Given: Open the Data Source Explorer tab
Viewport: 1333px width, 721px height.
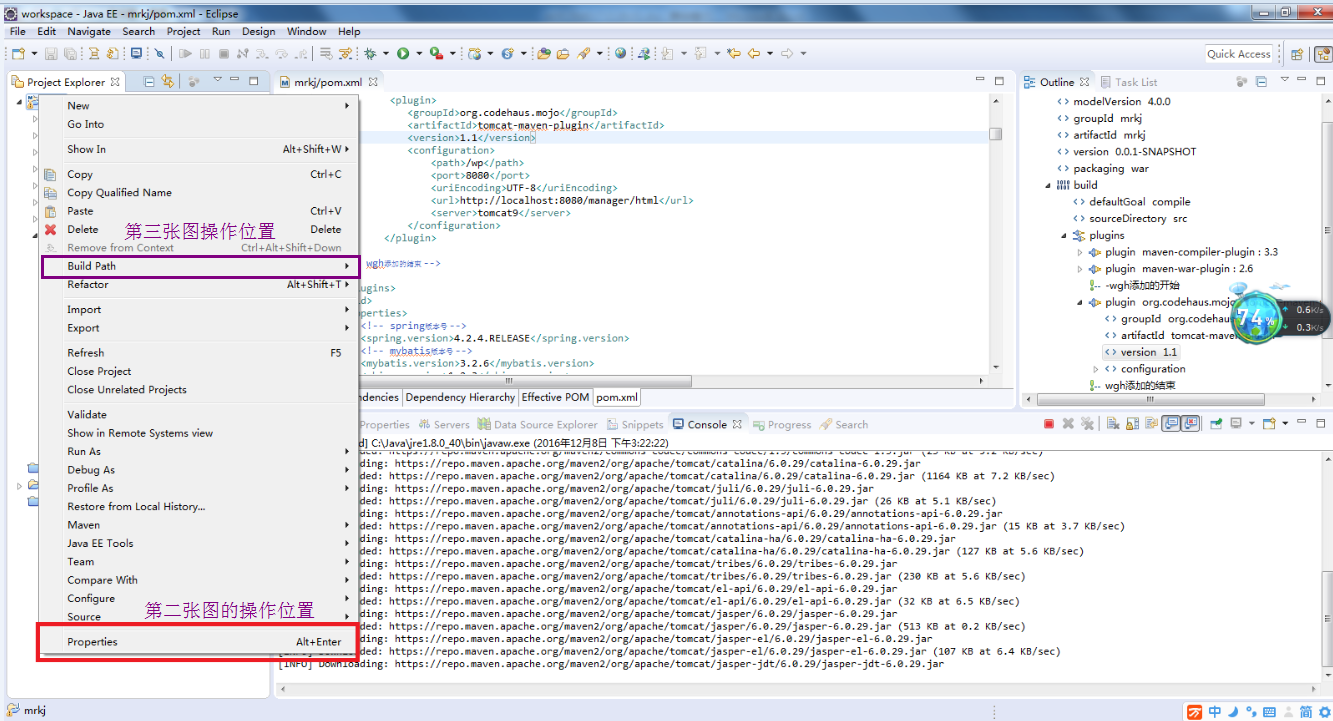Looking at the screenshot, I should pos(536,424).
